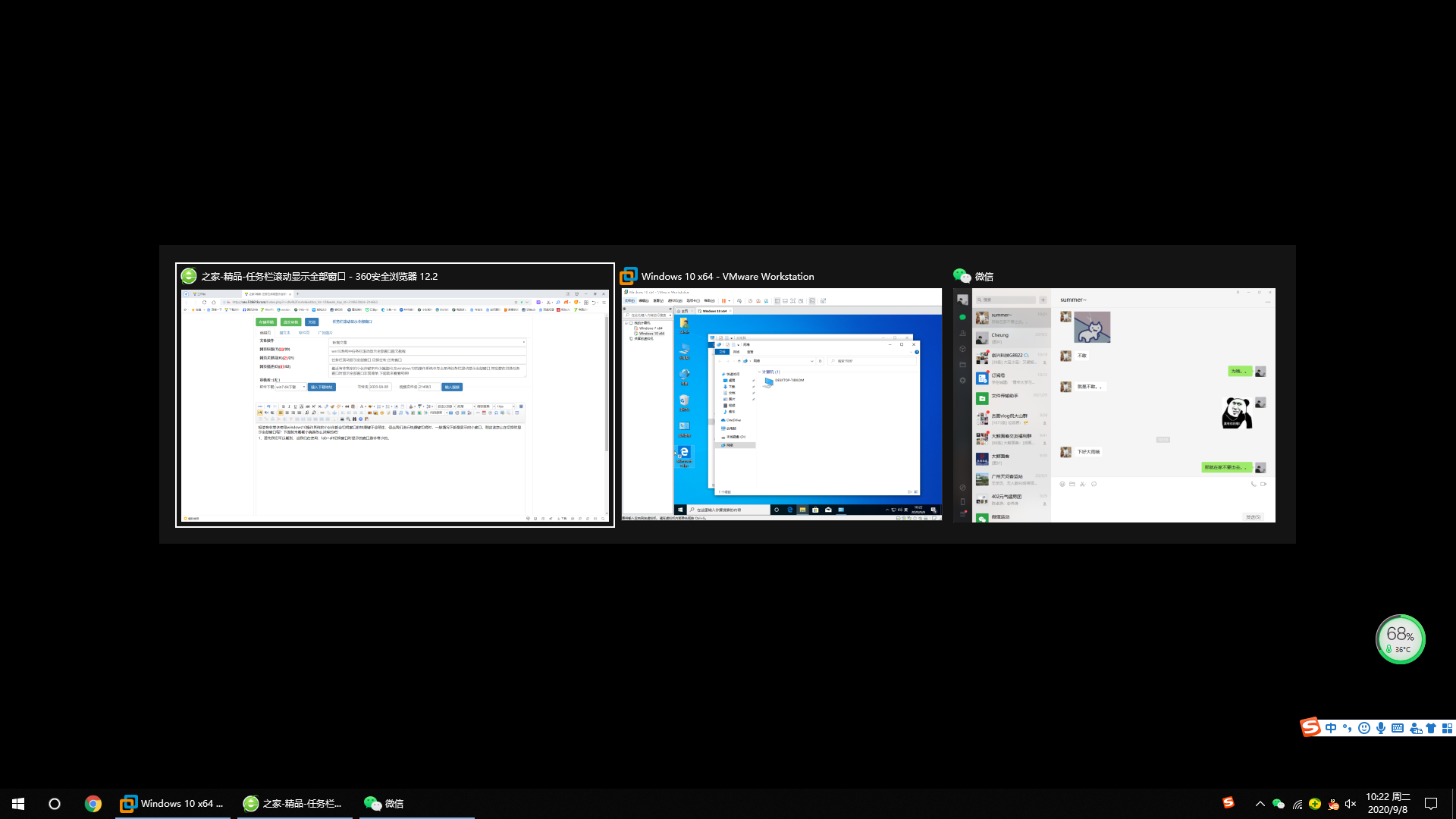1456x819 pixels.
Task: Select the 短文本 tab in the article editor
Action: pyautogui.click(x=286, y=332)
